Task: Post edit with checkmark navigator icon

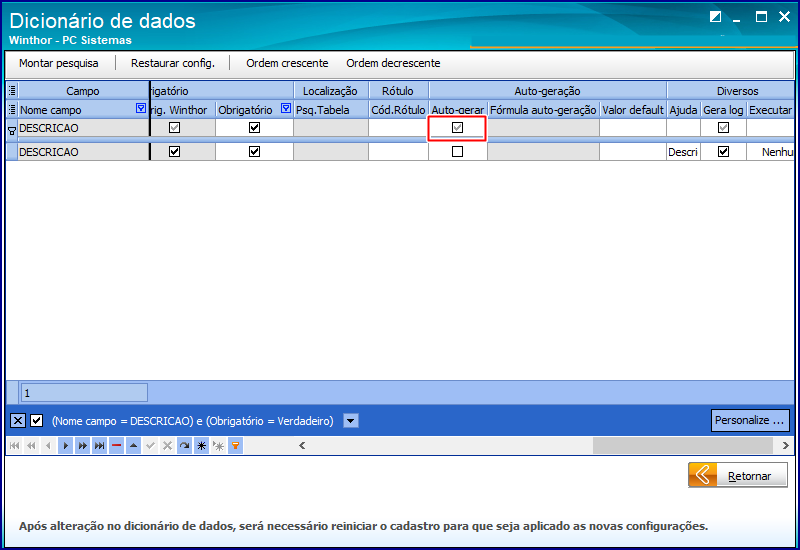Action: click(x=151, y=446)
